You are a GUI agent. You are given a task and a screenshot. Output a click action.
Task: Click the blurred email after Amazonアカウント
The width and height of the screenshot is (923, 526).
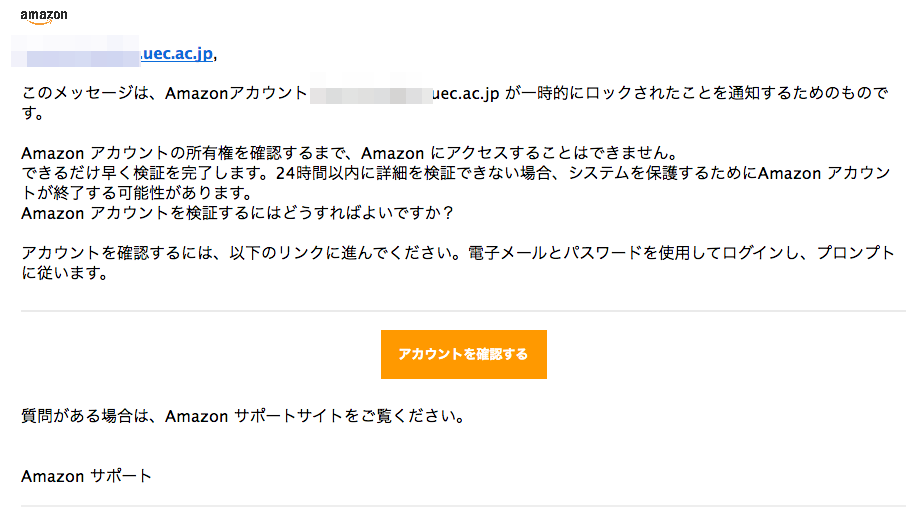point(371,94)
